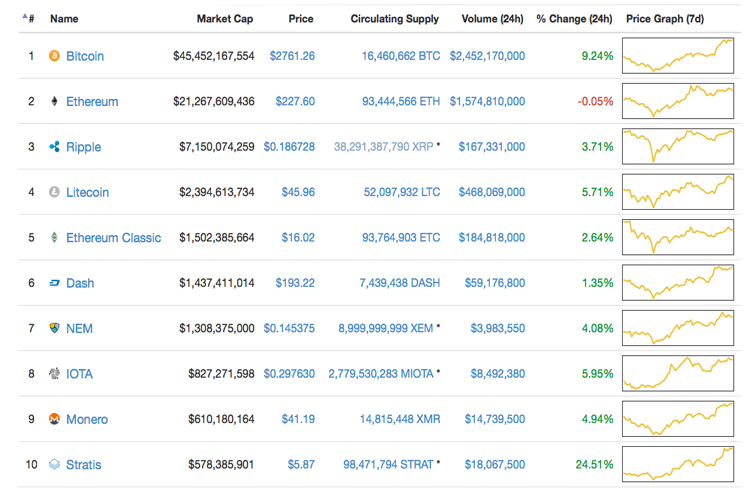Open the NEM link
This screenshot has width=750, height=500.
[79, 329]
